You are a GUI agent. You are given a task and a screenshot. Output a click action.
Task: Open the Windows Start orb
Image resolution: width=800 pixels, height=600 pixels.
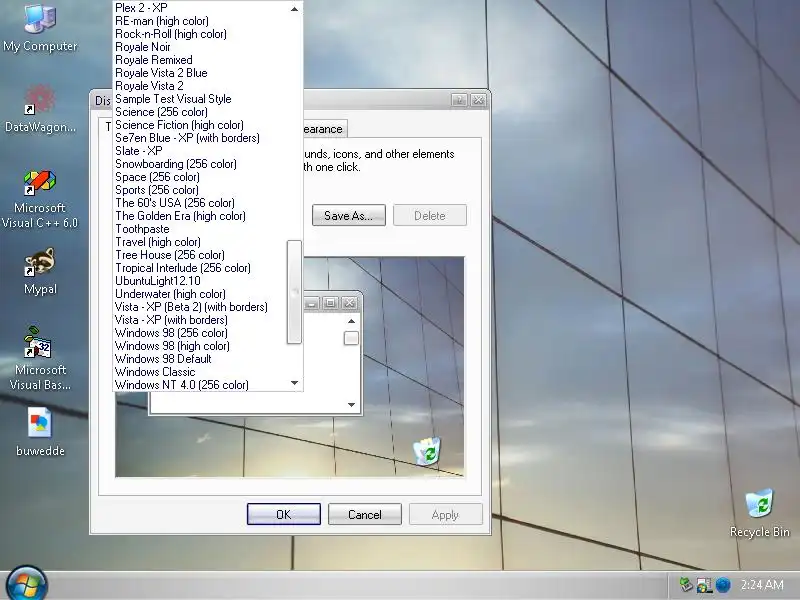(27, 584)
